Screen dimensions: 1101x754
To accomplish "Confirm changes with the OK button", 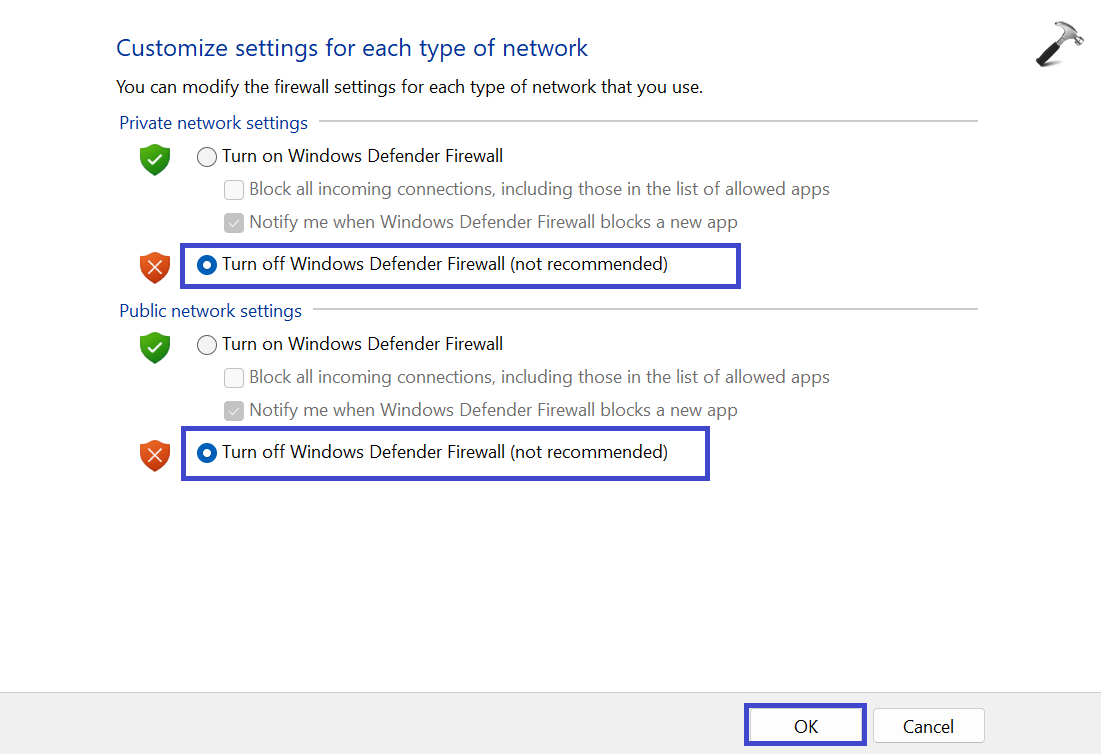I will click(806, 726).
